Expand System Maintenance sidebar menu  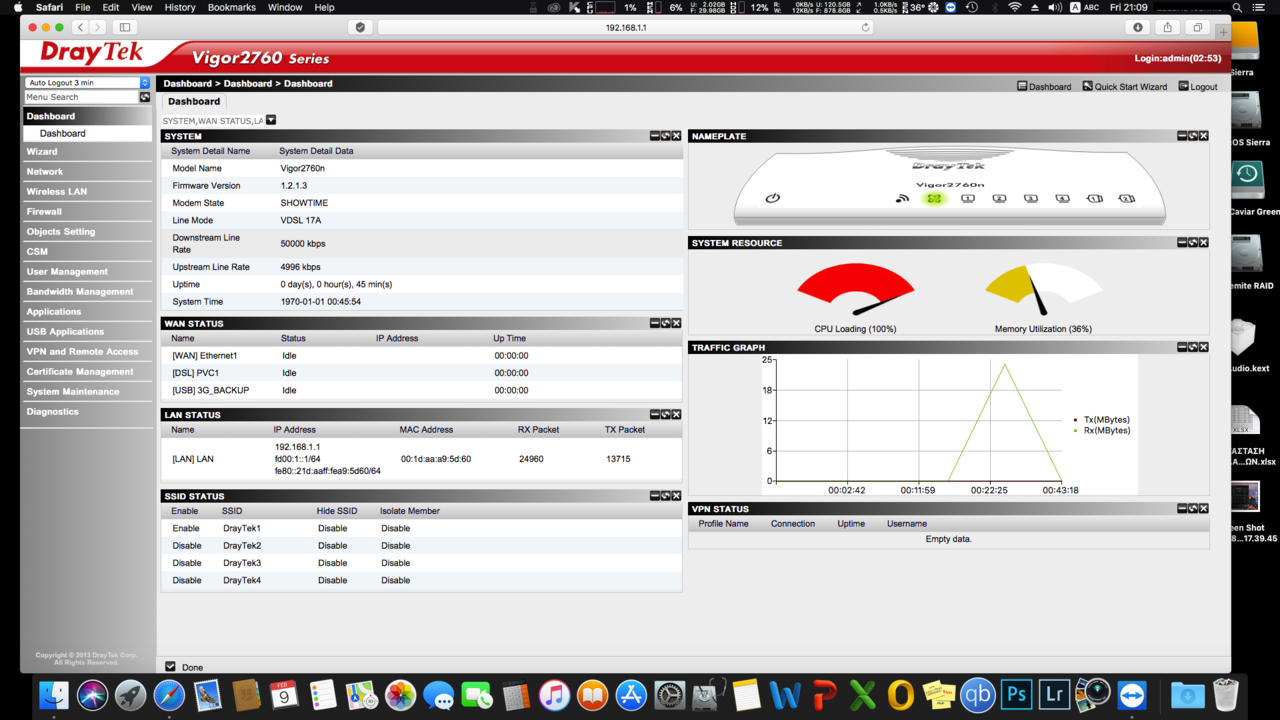click(87, 391)
